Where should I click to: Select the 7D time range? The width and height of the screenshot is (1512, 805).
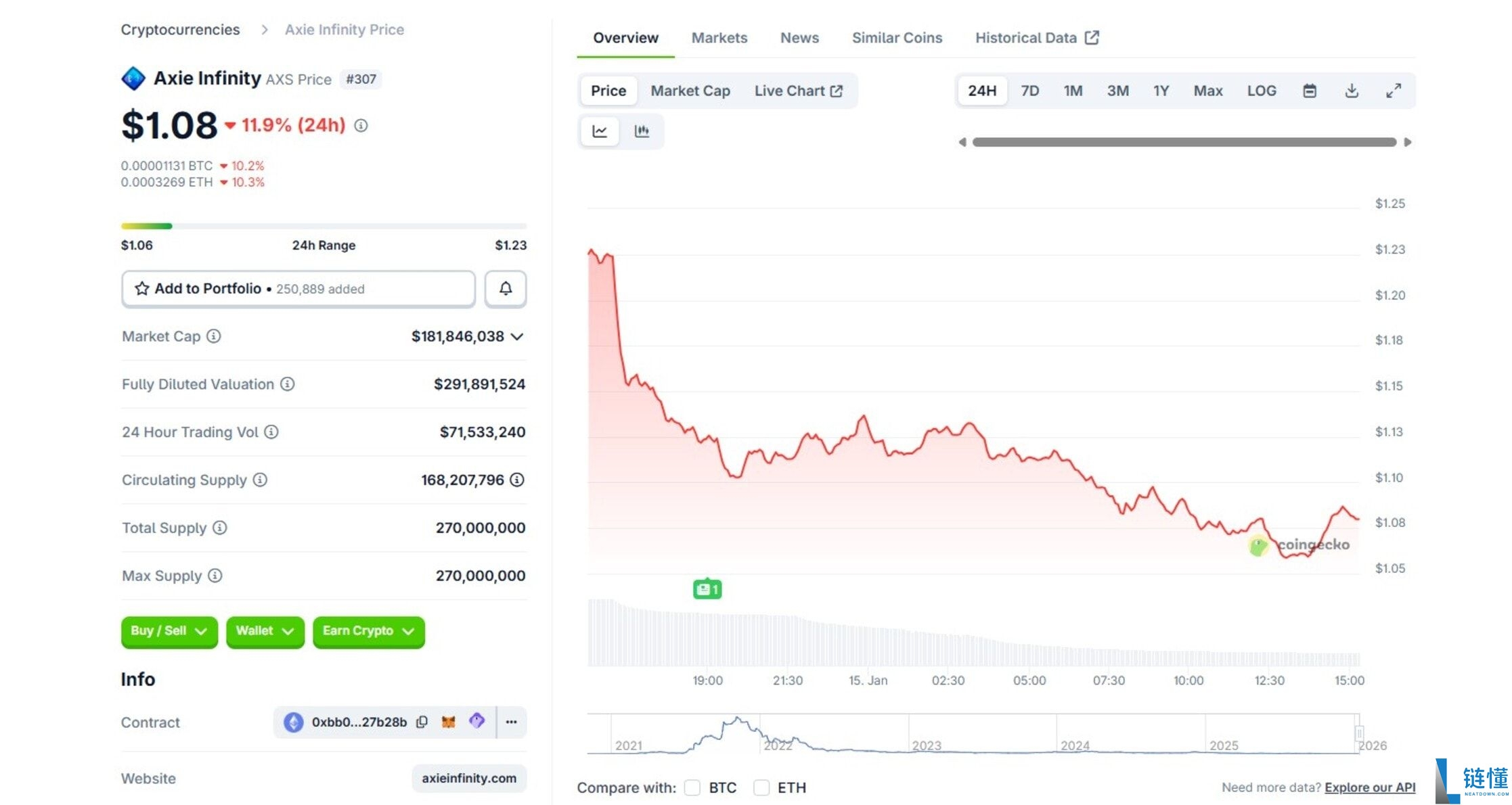pyautogui.click(x=1029, y=91)
